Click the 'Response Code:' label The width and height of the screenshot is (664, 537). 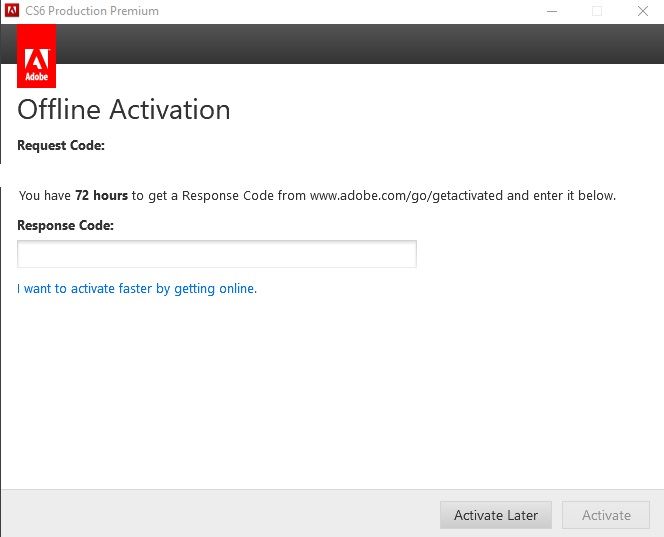[65, 225]
